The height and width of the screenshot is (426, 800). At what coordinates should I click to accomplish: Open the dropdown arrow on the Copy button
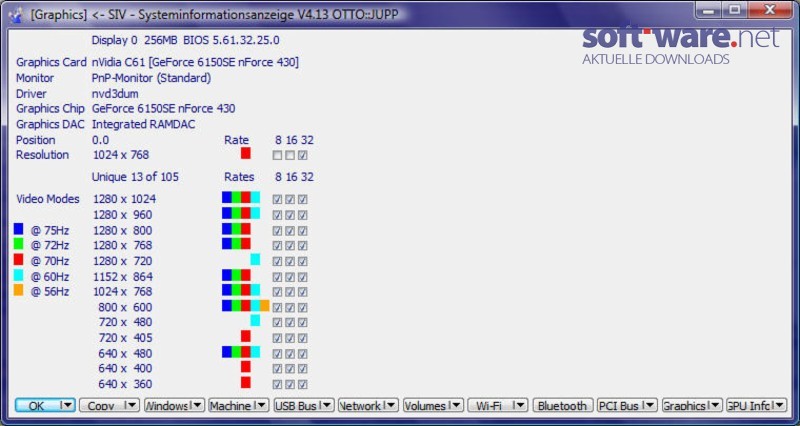131,406
